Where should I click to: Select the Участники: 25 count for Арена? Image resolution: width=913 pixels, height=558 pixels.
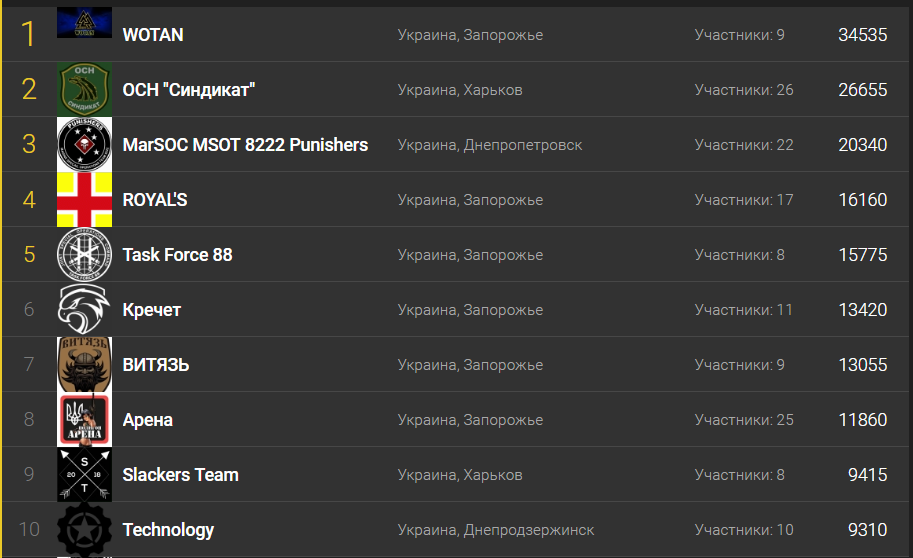coord(744,420)
